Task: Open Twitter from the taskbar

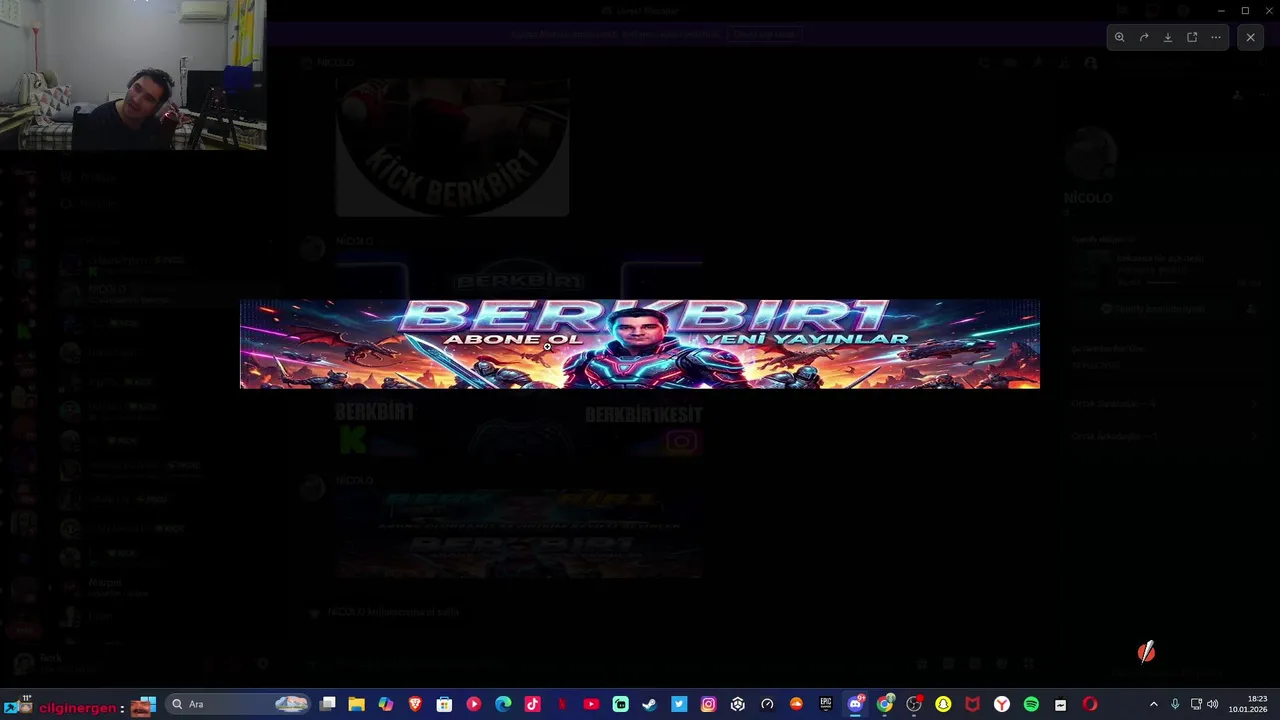Action: click(x=679, y=705)
